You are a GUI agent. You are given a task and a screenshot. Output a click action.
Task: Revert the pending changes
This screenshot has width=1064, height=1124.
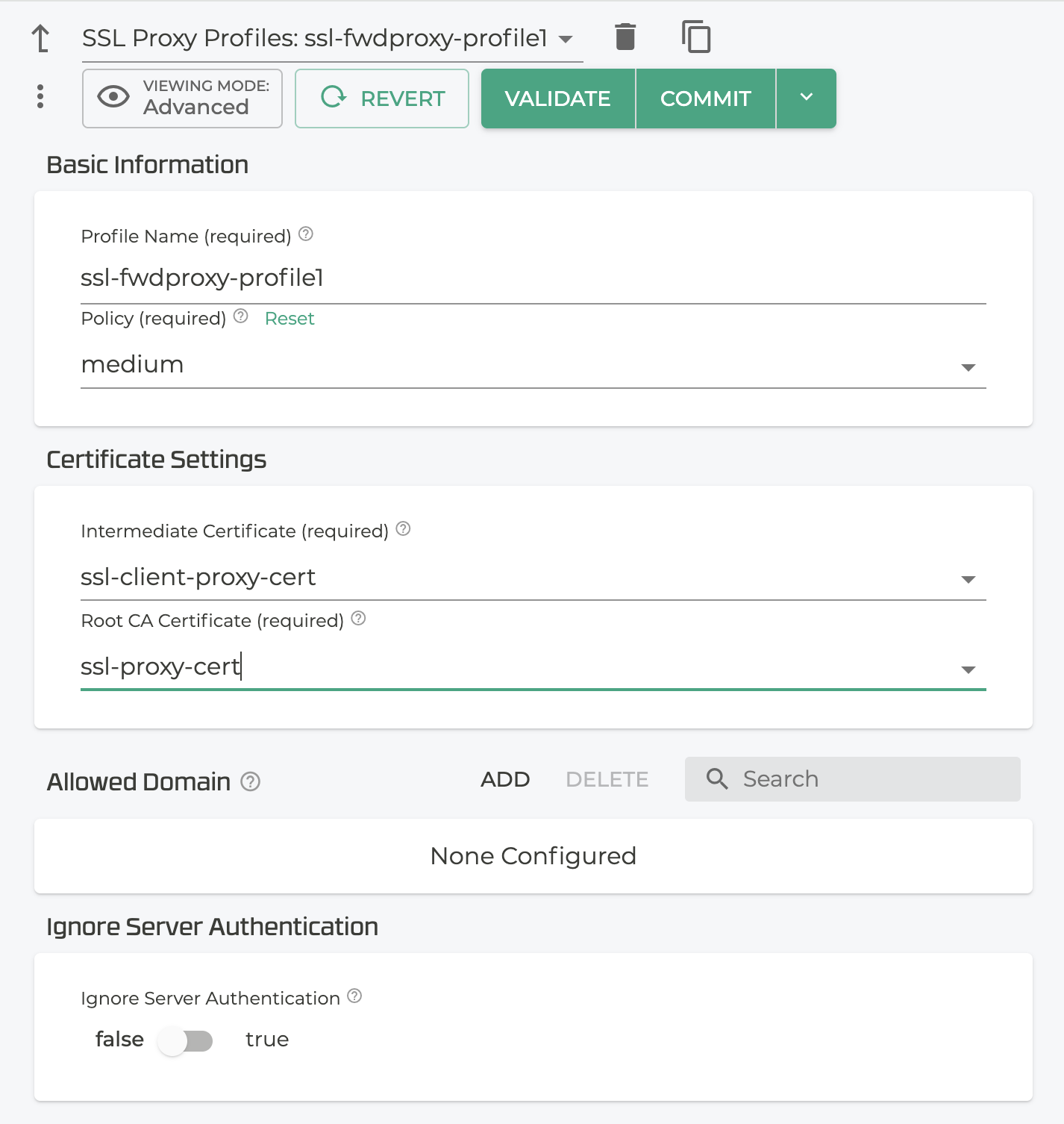pyautogui.click(x=382, y=99)
